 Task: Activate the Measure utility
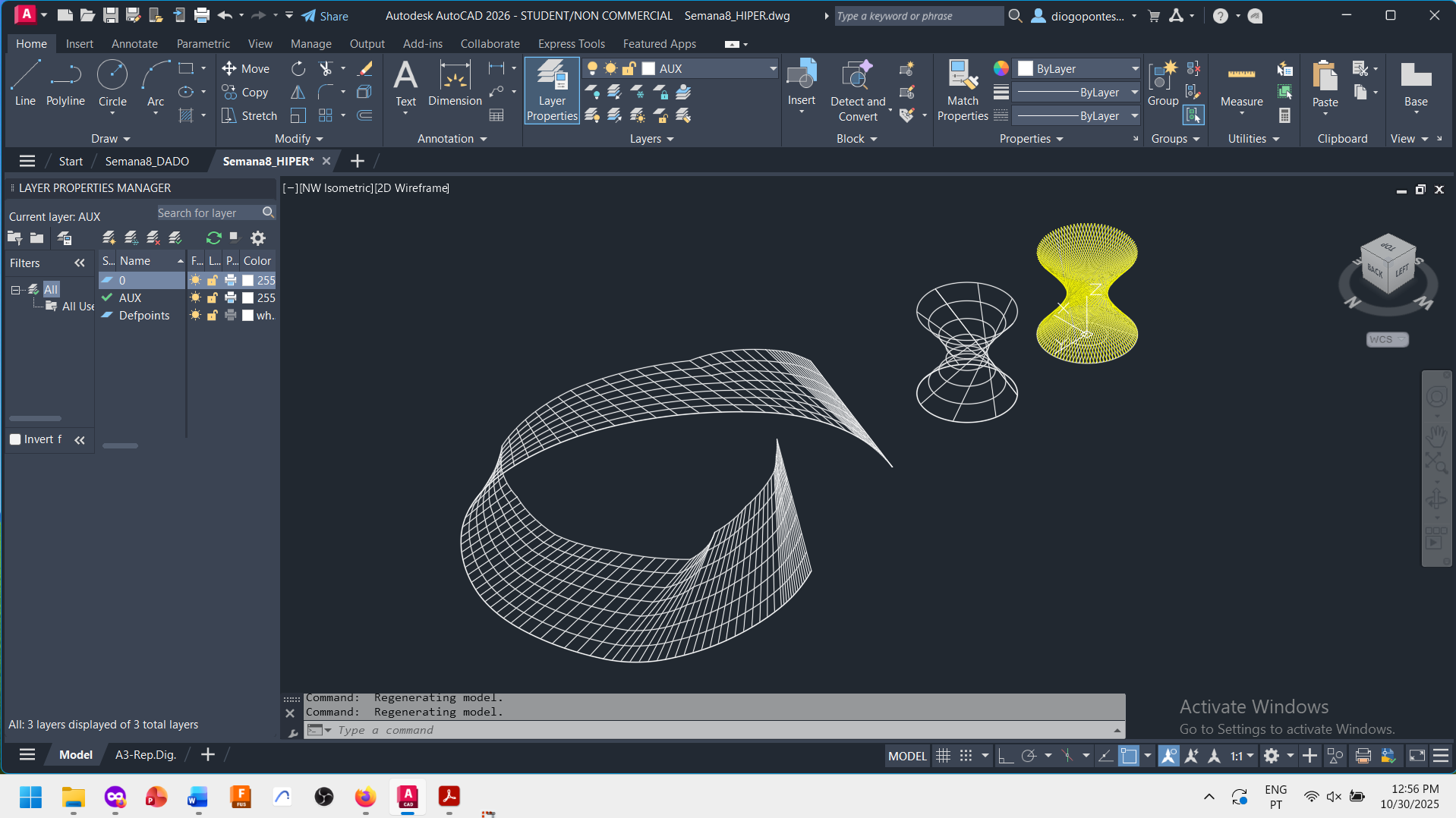tap(1241, 85)
